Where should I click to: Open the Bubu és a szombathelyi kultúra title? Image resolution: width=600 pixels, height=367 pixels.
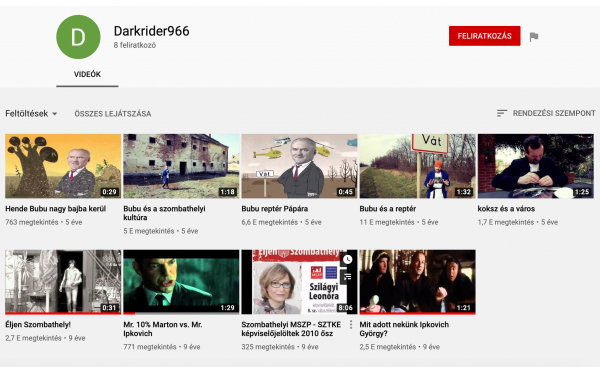tap(164, 213)
